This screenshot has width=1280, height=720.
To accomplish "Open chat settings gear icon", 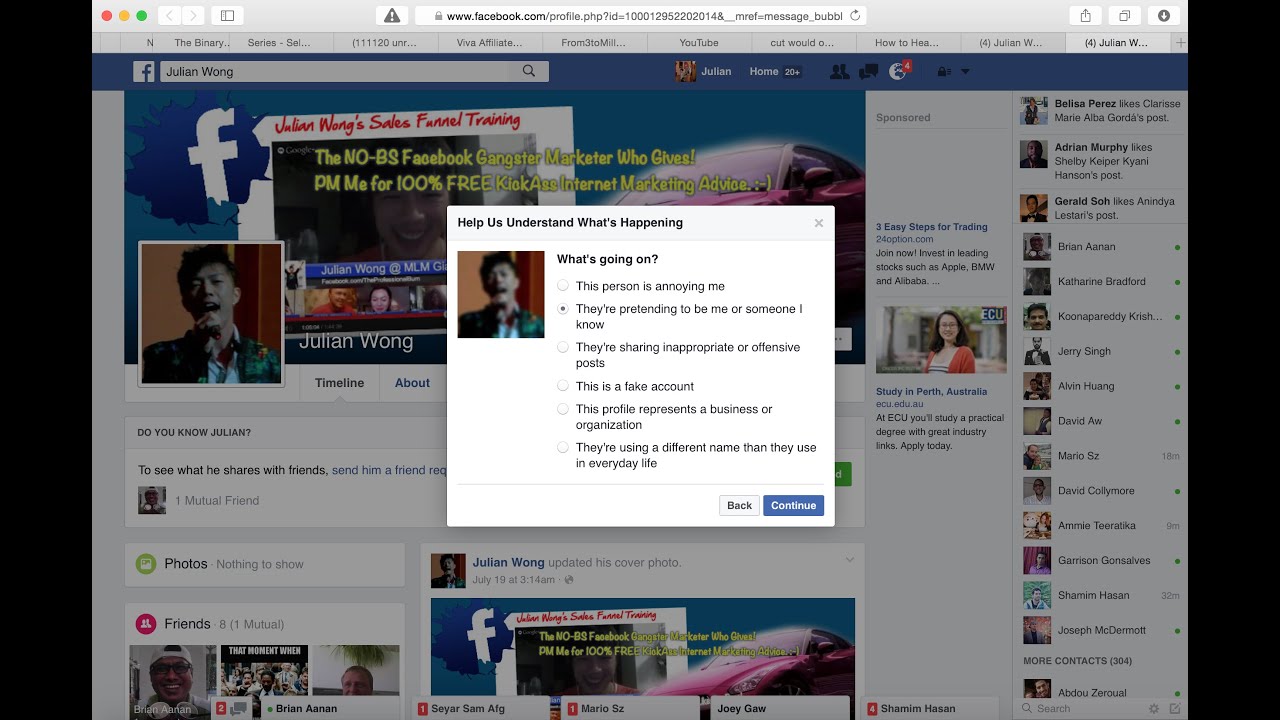I will coord(1154,708).
